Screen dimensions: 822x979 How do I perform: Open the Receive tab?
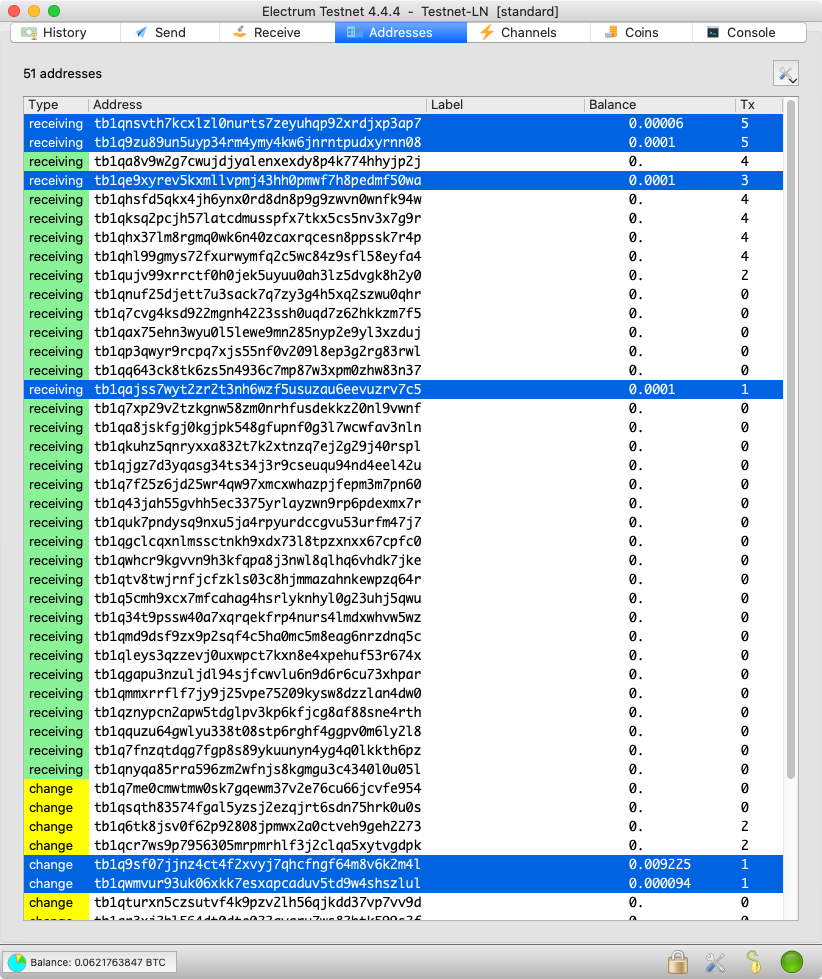(276, 32)
